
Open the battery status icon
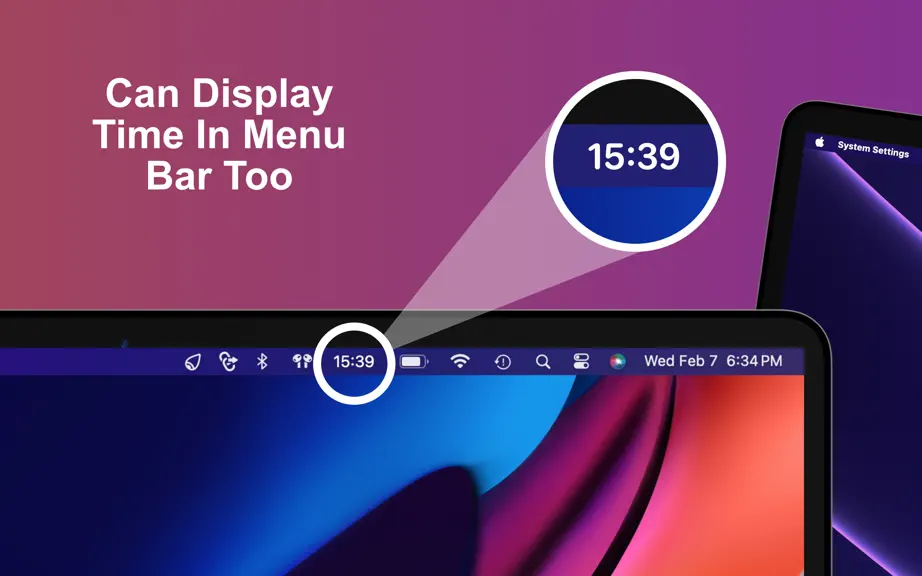click(415, 361)
